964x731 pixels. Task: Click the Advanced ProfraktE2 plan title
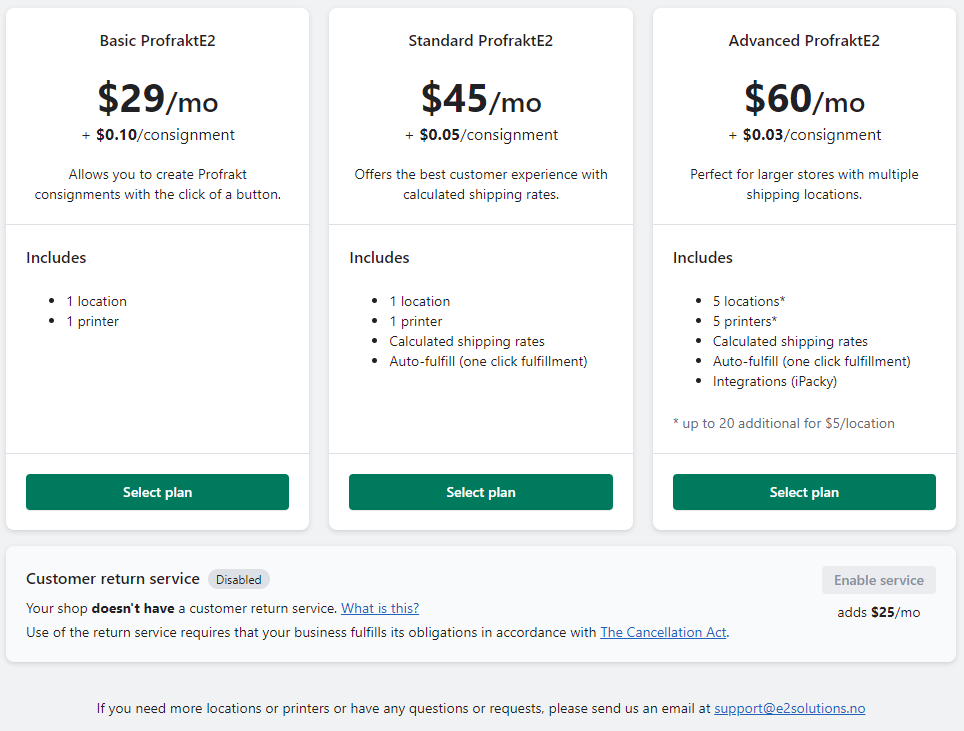click(x=804, y=41)
